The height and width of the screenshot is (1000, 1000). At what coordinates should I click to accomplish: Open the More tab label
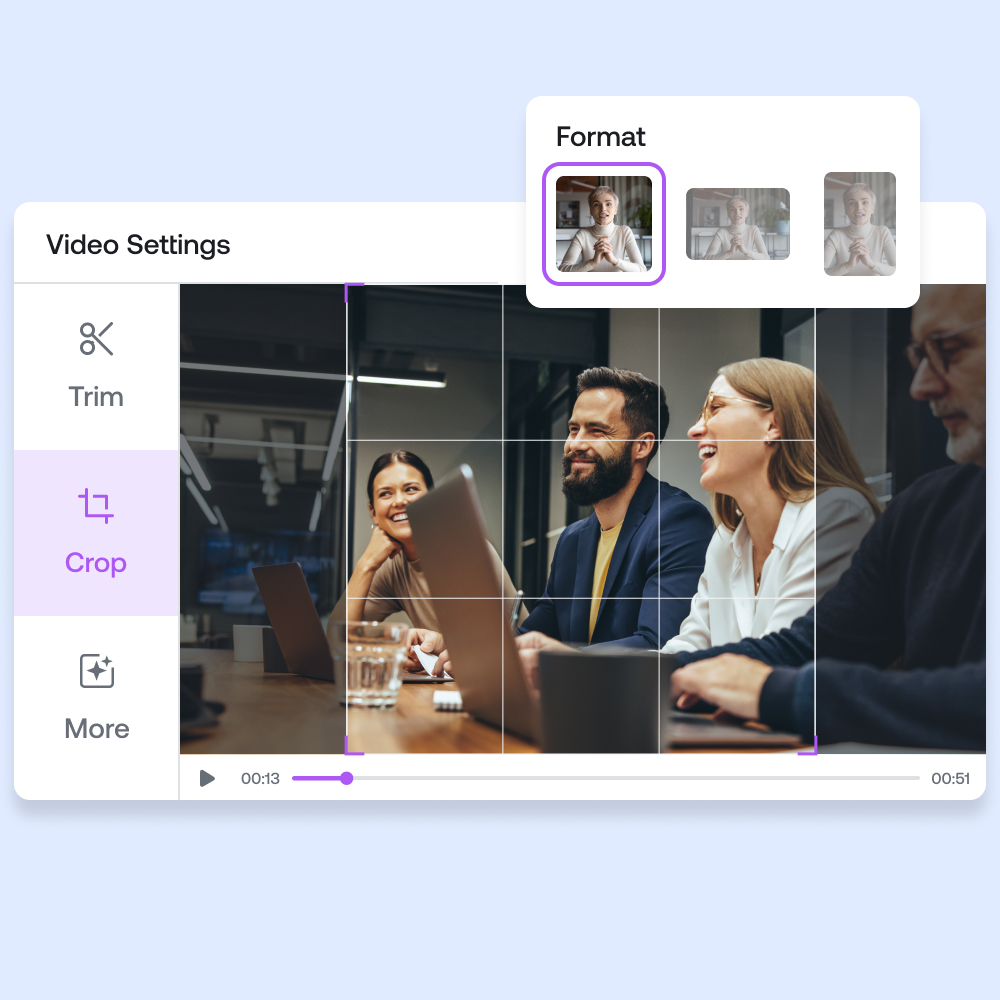(97, 729)
